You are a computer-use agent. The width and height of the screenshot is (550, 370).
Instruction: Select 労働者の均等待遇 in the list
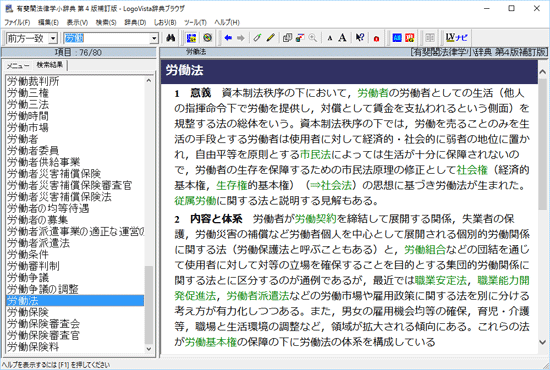48,209
